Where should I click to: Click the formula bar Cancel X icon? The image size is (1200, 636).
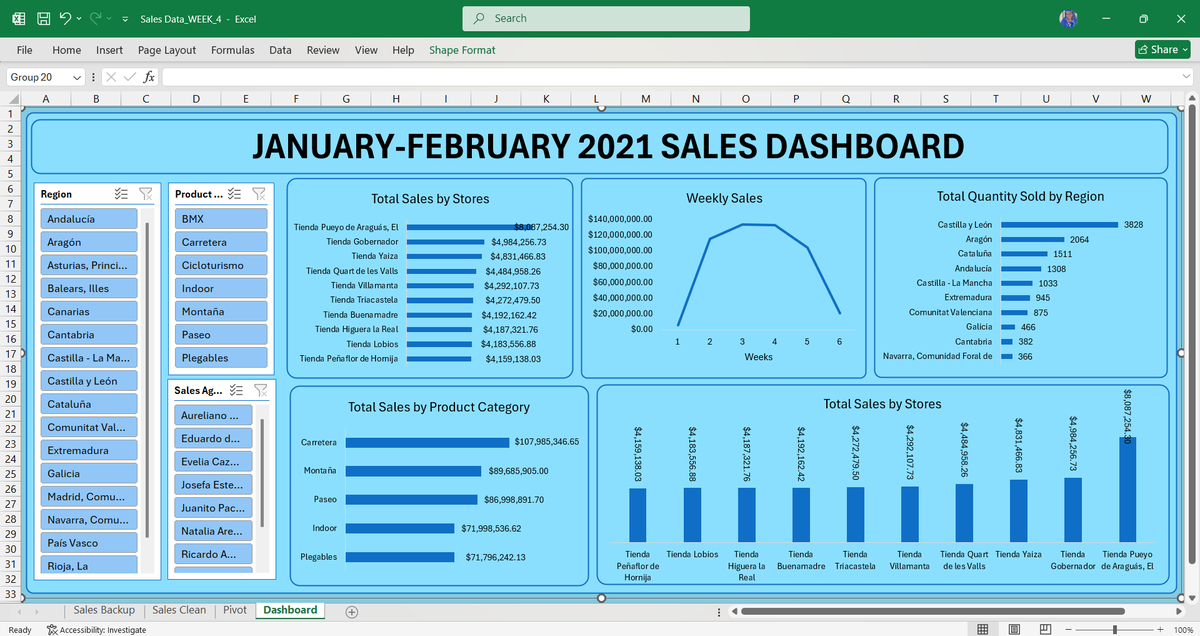[111, 77]
